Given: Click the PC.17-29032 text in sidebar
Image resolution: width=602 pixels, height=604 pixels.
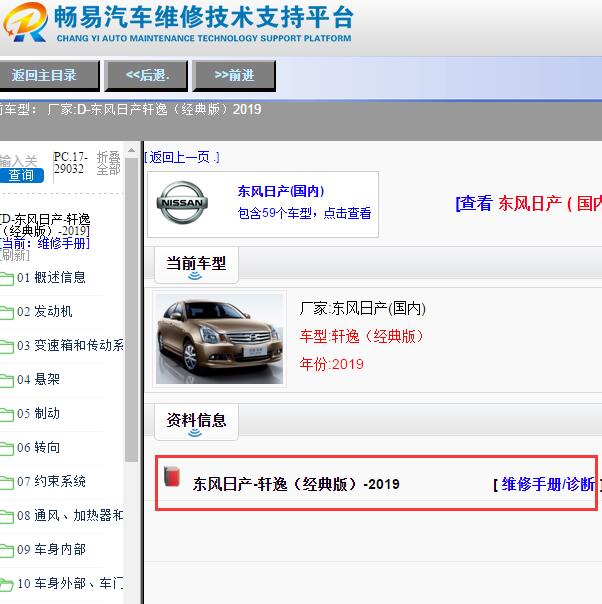Looking at the screenshot, I should click(x=71, y=163).
